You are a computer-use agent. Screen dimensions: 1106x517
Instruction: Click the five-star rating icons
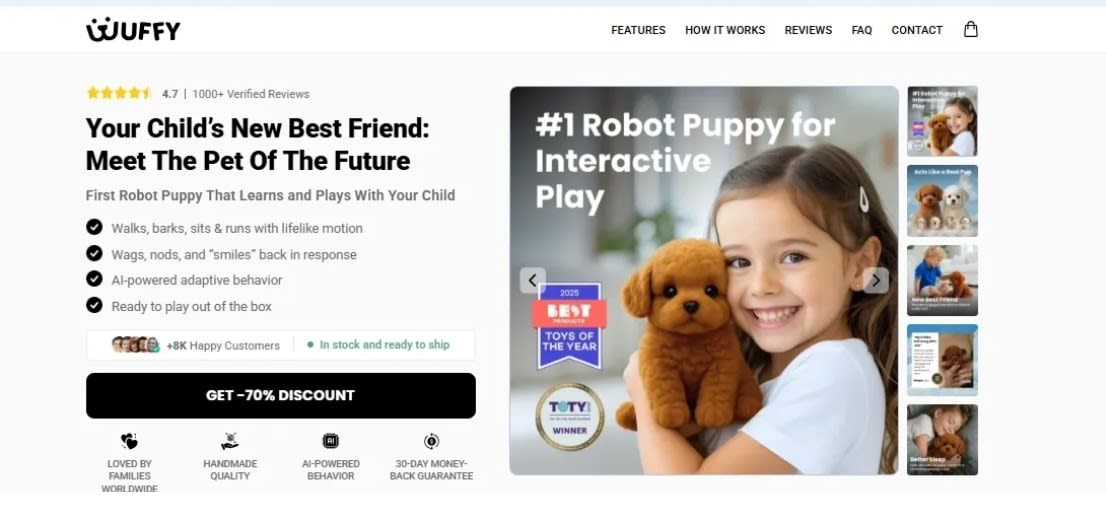click(x=119, y=93)
